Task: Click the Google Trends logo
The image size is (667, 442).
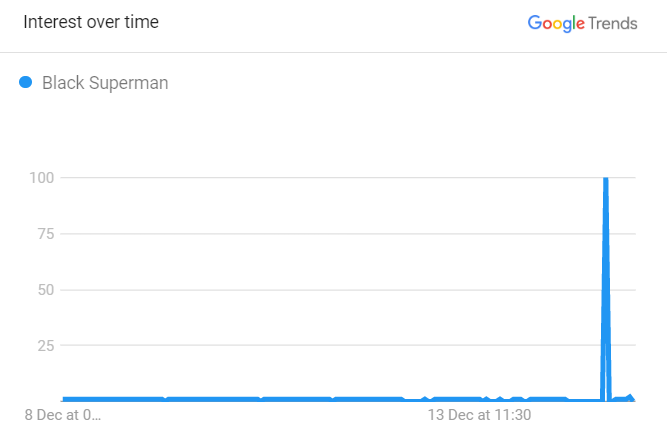Action: click(582, 23)
